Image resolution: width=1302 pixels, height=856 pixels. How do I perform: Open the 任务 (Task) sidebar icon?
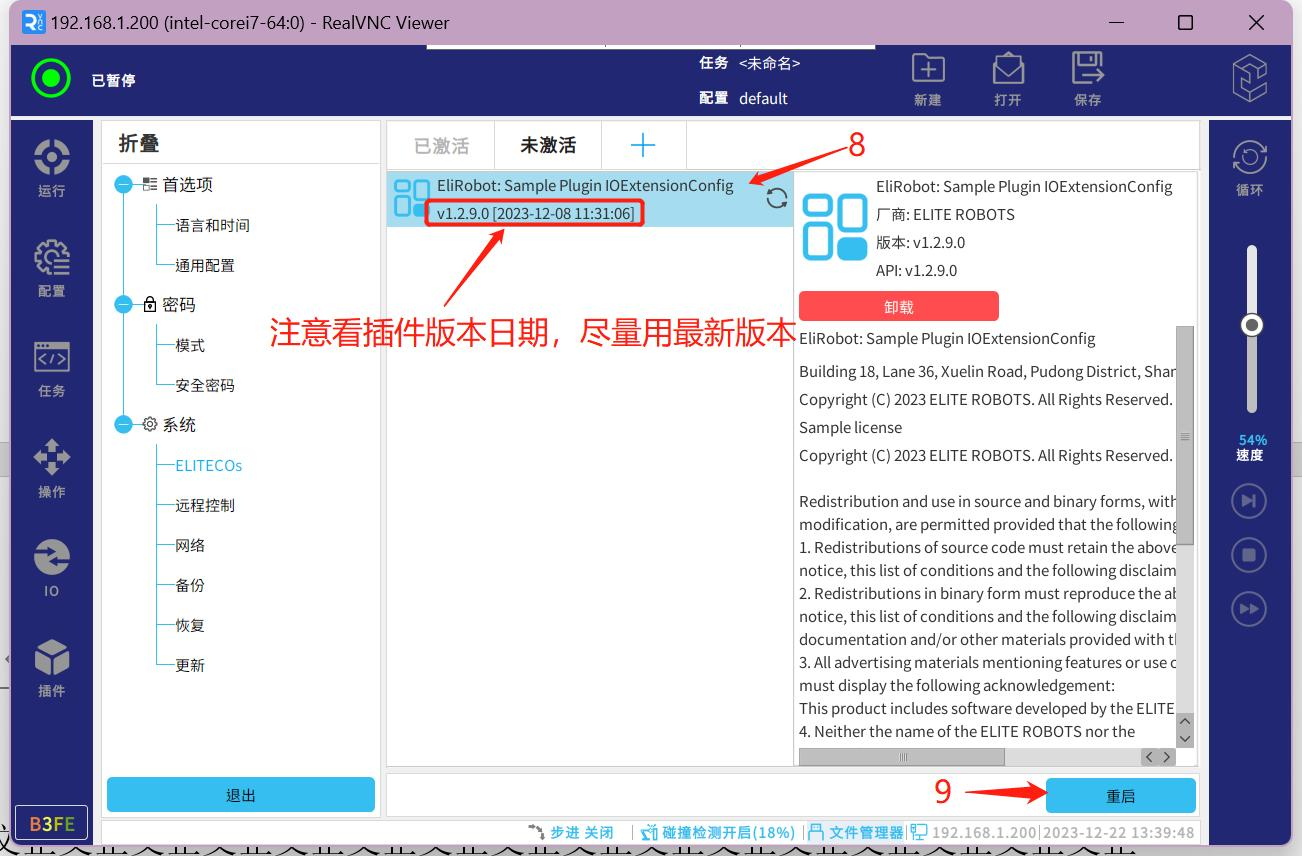click(51, 367)
